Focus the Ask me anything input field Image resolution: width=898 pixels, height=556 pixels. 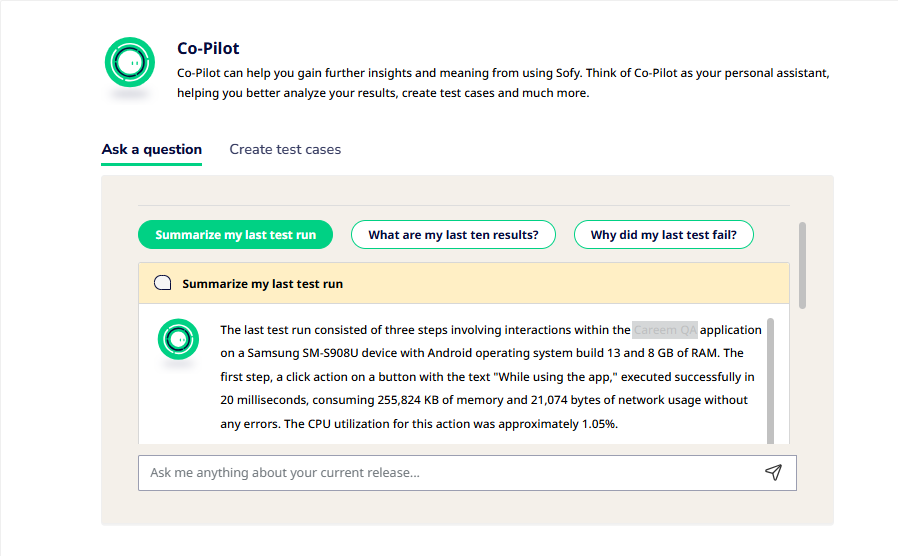click(467, 473)
